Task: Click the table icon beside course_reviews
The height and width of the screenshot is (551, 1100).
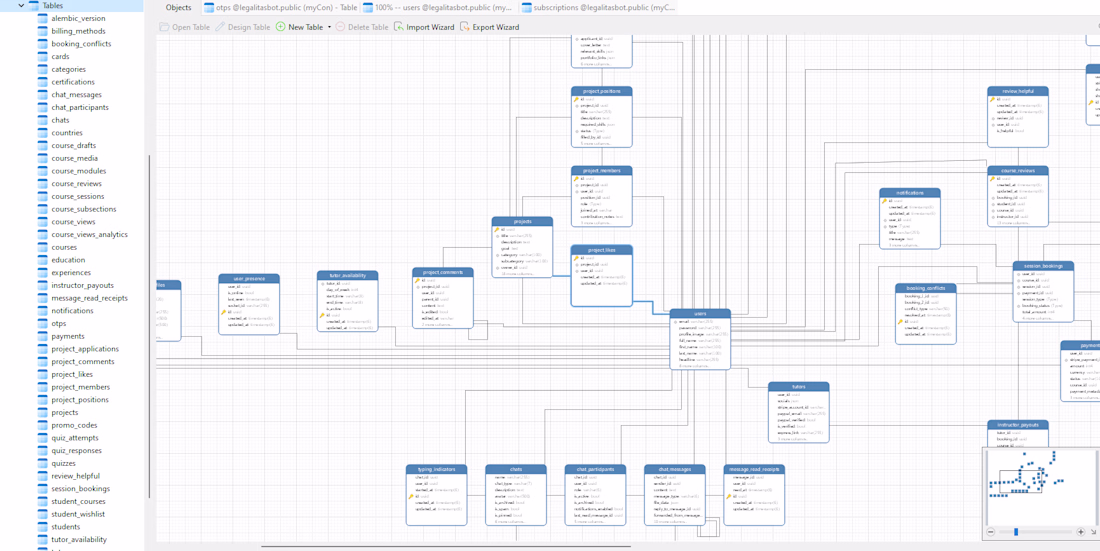Action: 43,184
